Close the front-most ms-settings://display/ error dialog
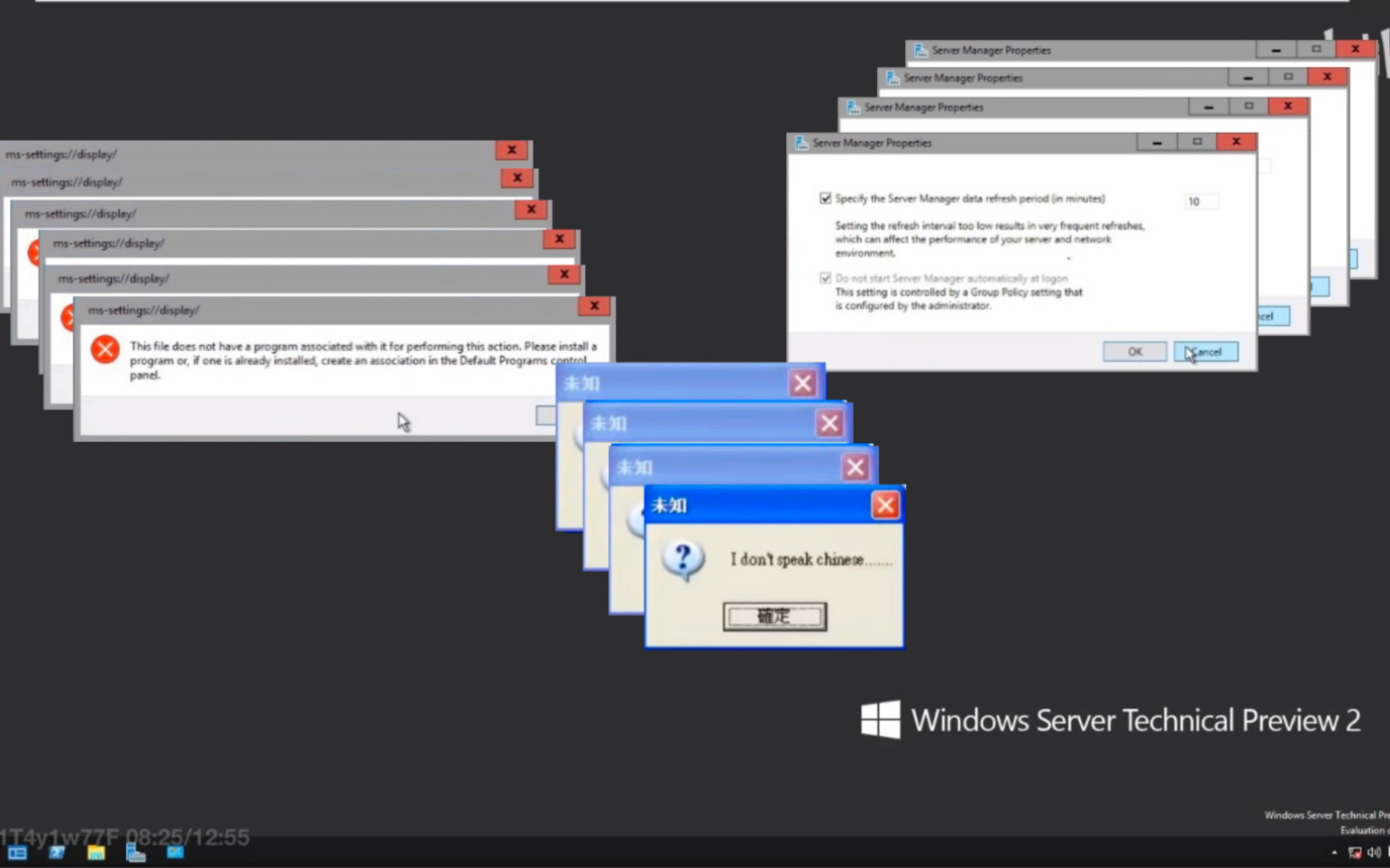Image resolution: width=1390 pixels, height=868 pixels. [594, 306]
